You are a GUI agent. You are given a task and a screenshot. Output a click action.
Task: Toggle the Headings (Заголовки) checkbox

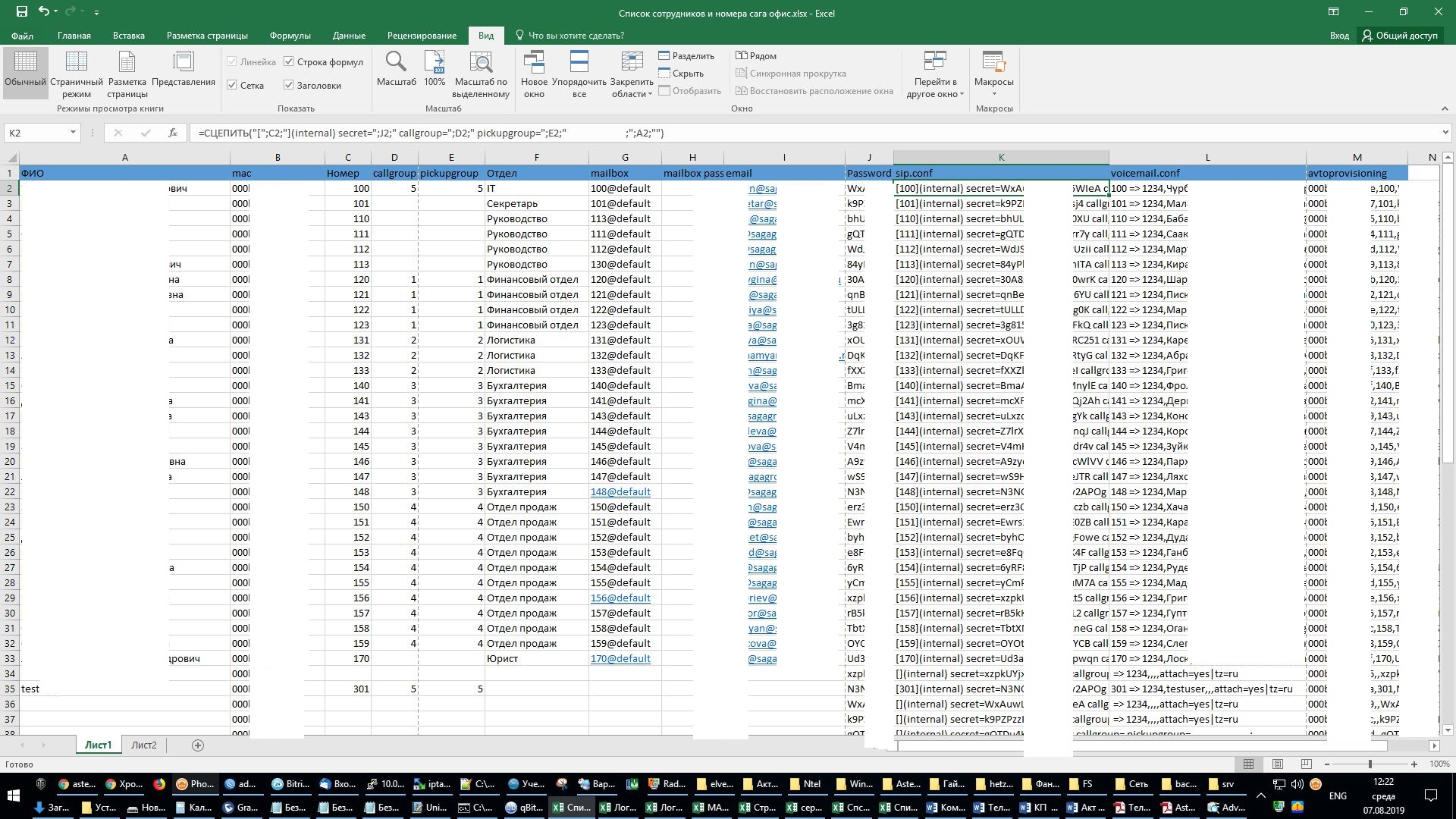point(289,85)
